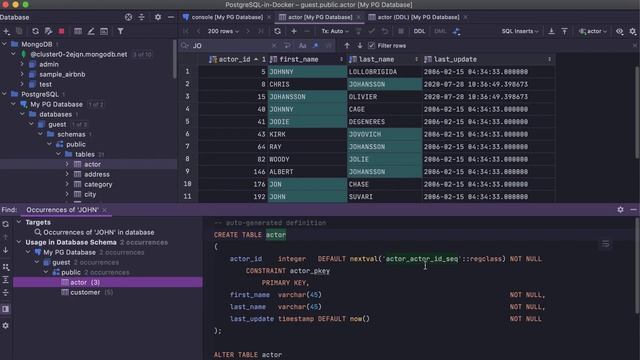640x360 pixels.
Task: Open the query console icon in Database toolbar
Action: (x=104, y=31)
